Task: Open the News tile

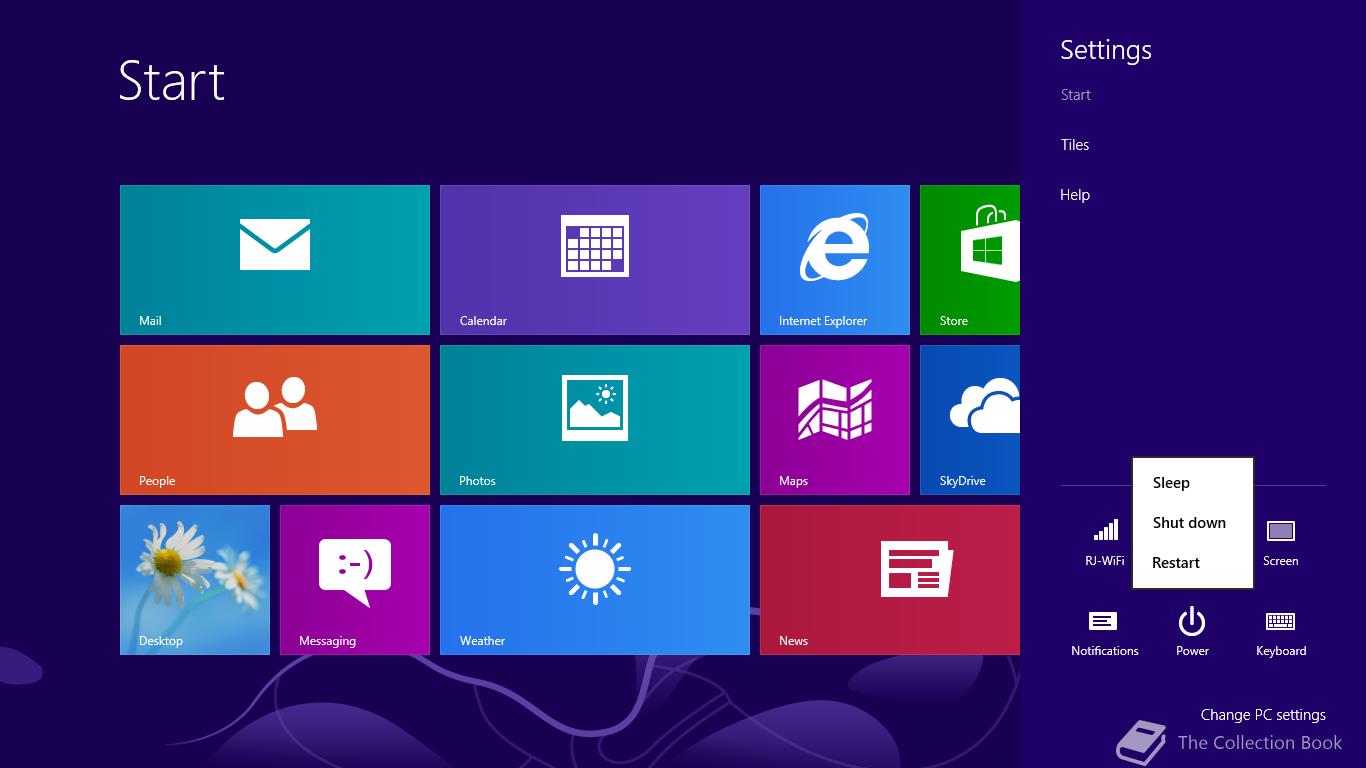Action: pos(890,580)
